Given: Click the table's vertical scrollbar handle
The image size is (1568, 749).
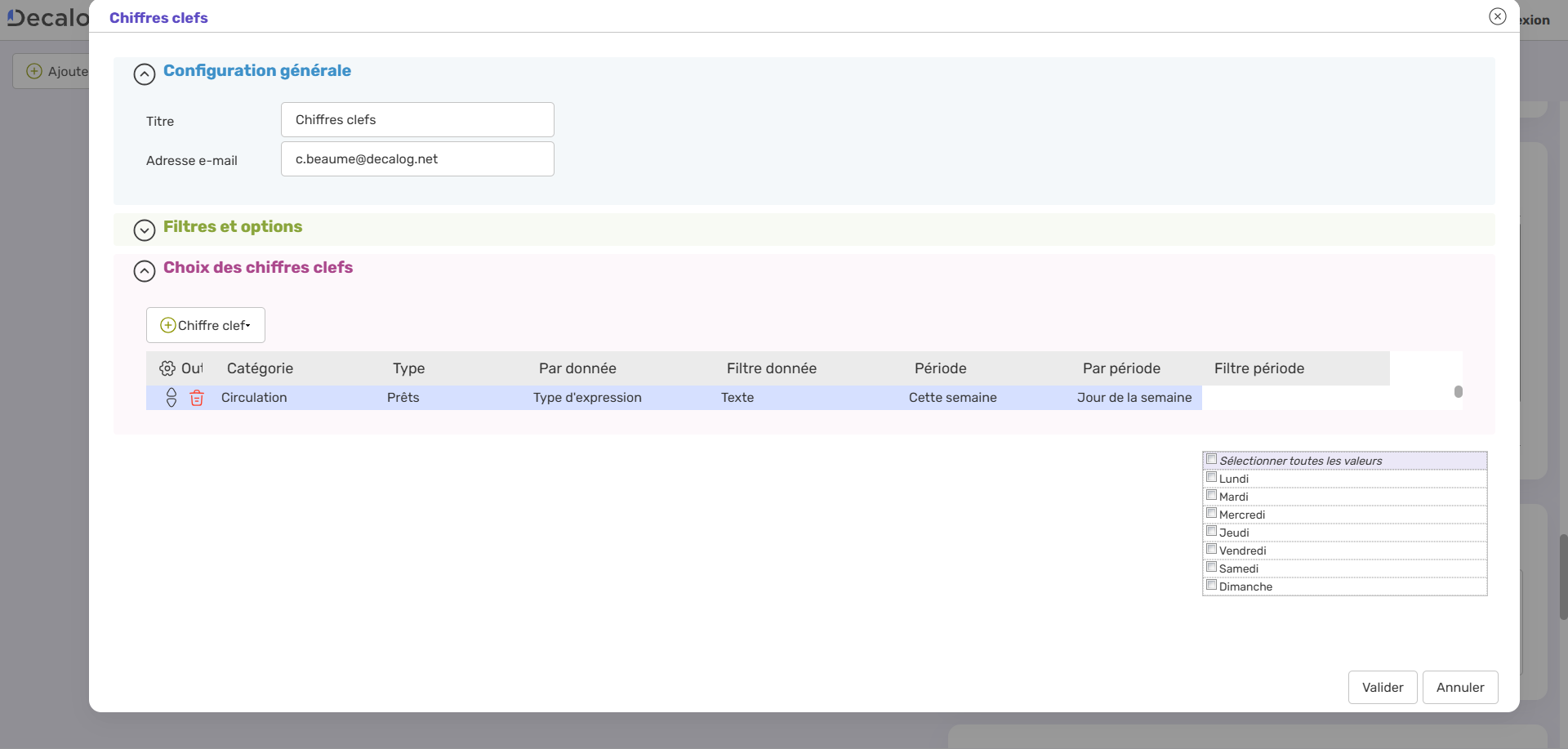Looking at the screenshot, I should (1458, 392).
